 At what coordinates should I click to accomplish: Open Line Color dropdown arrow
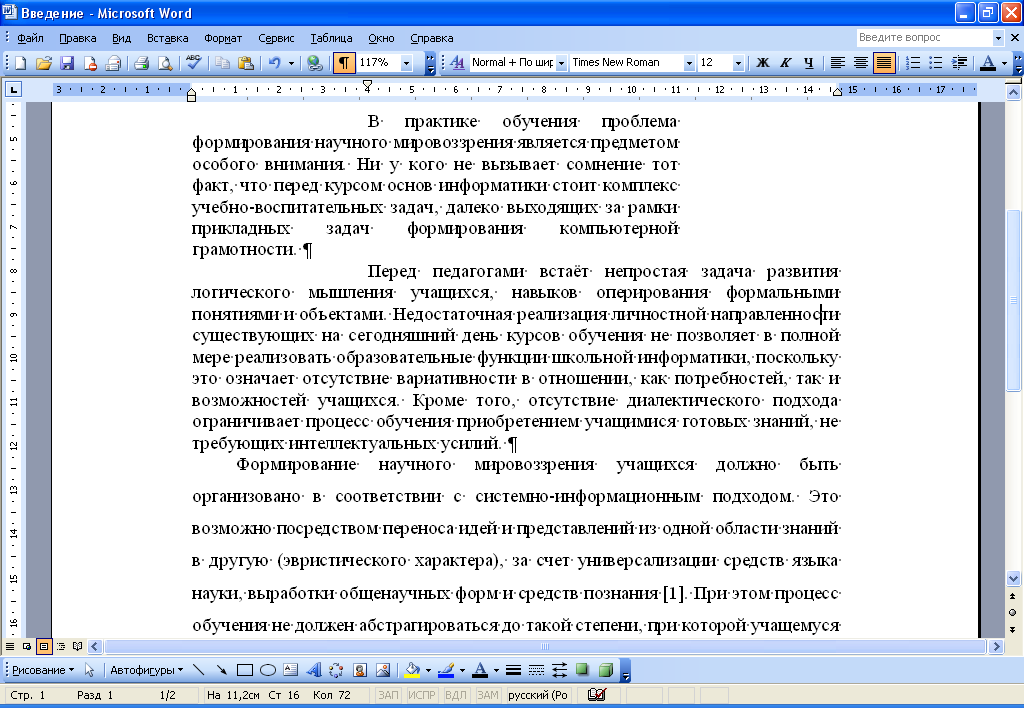click(x=462, y=669)
